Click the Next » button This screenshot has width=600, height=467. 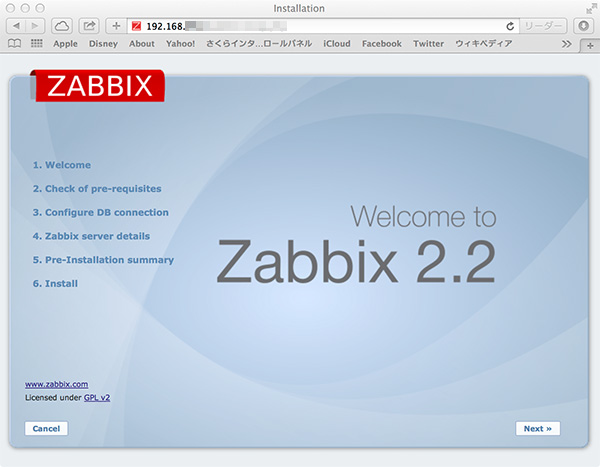coord(538,428)
